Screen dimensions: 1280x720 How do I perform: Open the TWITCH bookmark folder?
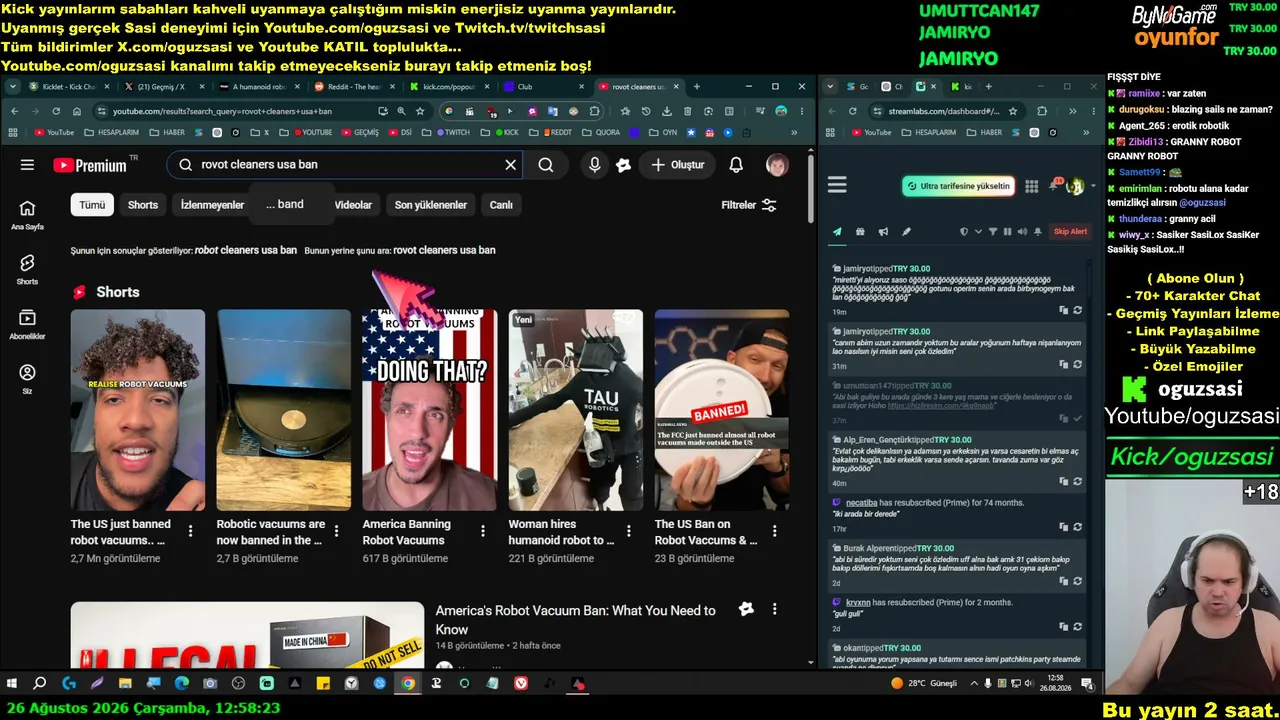451,132
